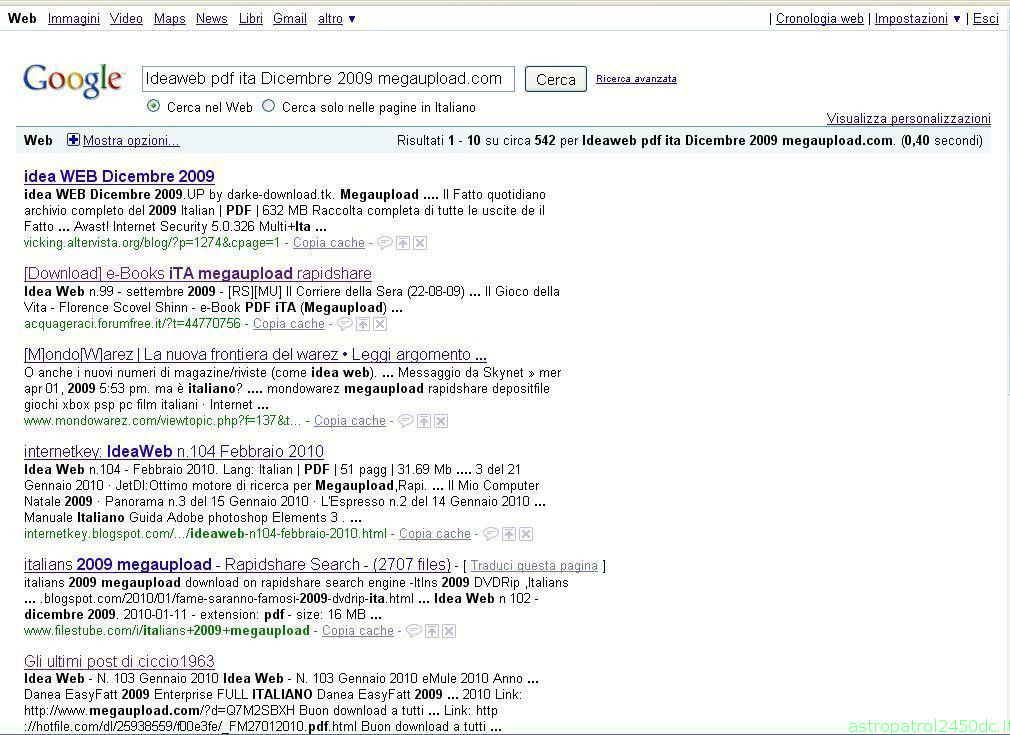Image resolution: width=1010 pixels, height=735 pixels.
Task: Click inside the Google search query field
Action: tap(328, 79)
